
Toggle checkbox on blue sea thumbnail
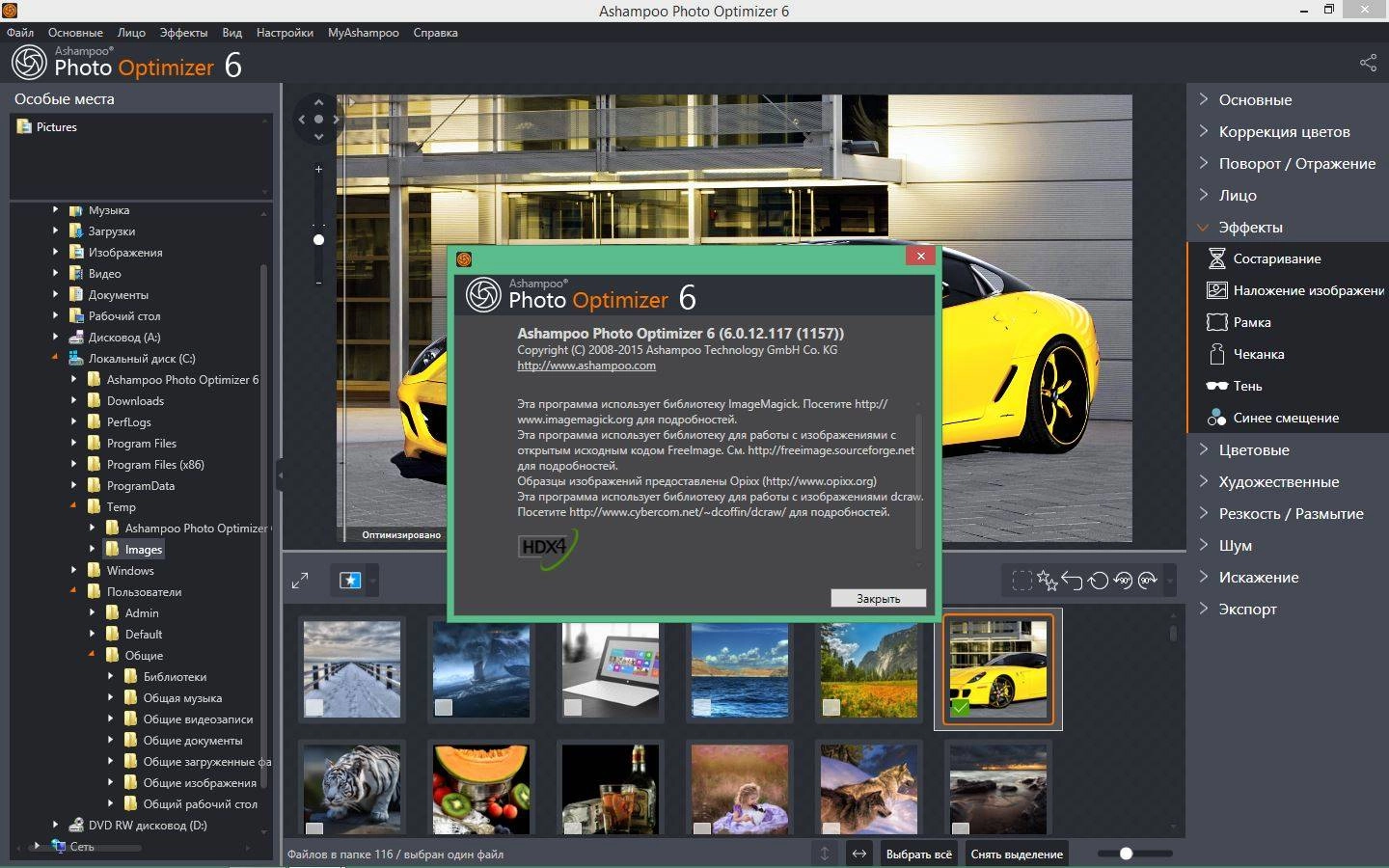coord(702,707)
